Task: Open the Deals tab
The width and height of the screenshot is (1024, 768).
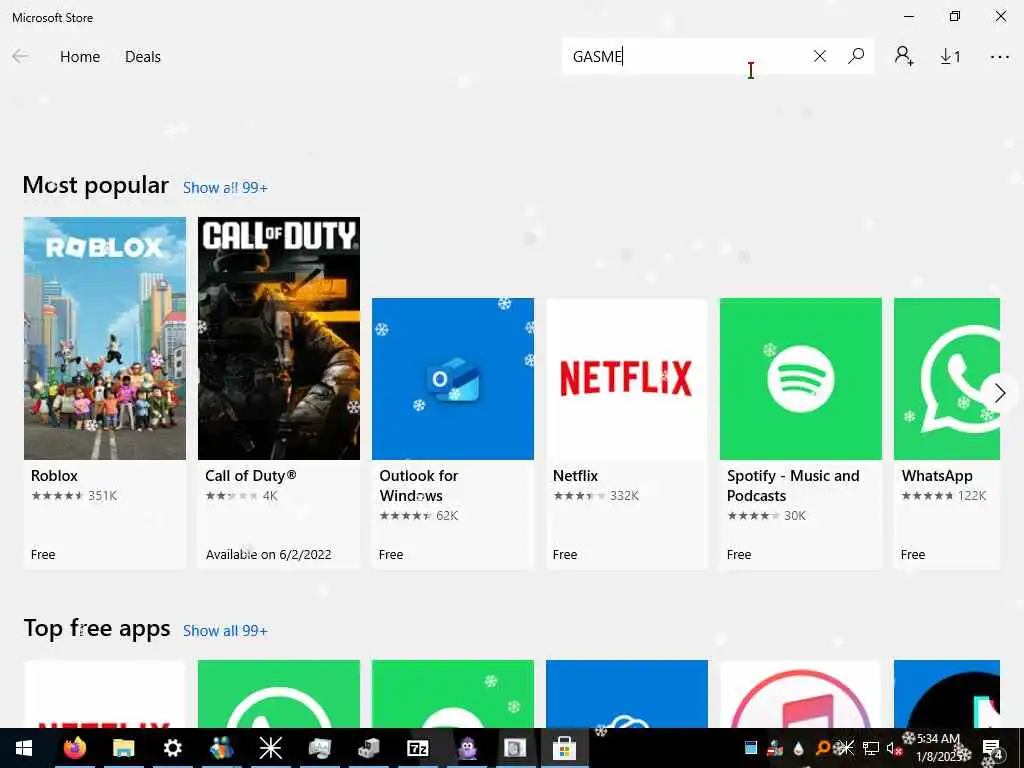Action: [x=142, y=57]
